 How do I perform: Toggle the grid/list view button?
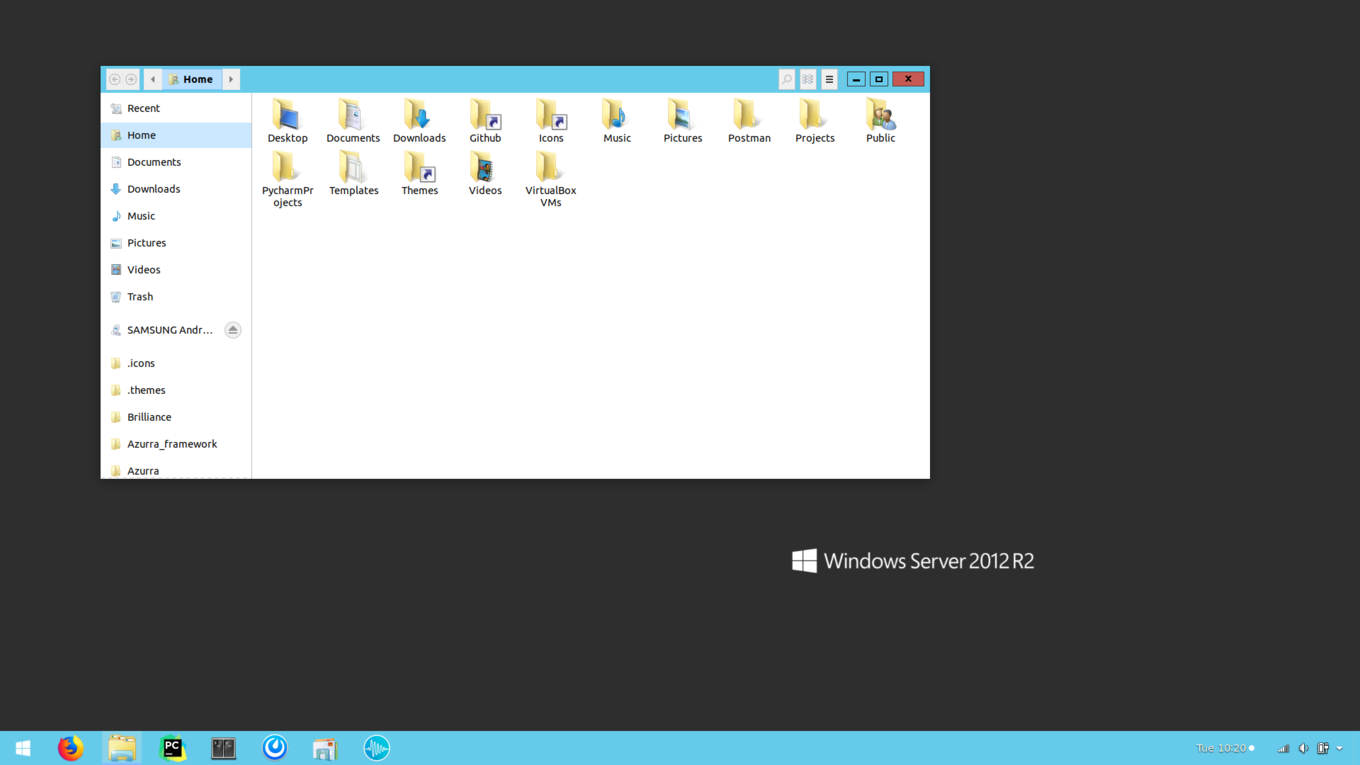[x=808, y=79]
